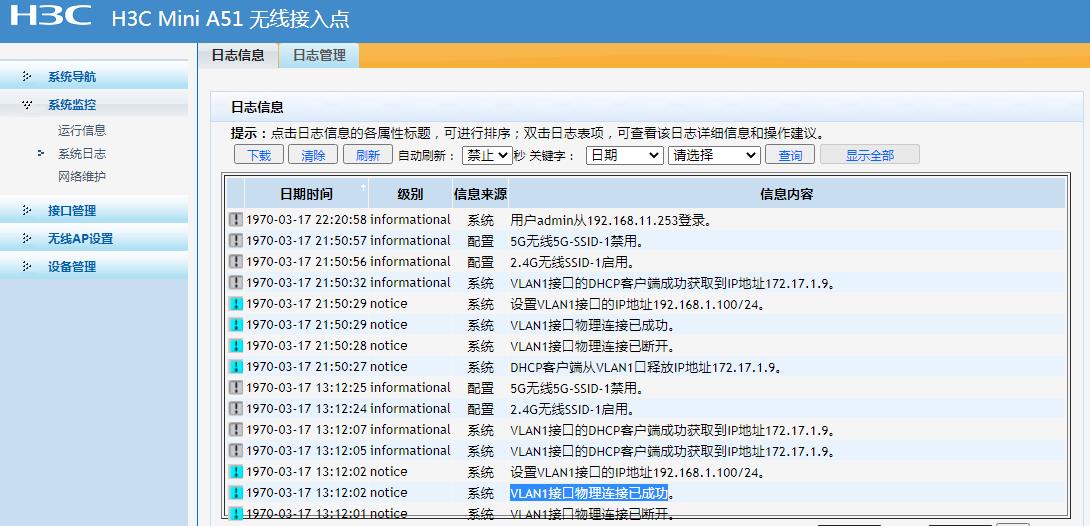Click severity icon of 21:50:32 log row

[x=236, y=283]
